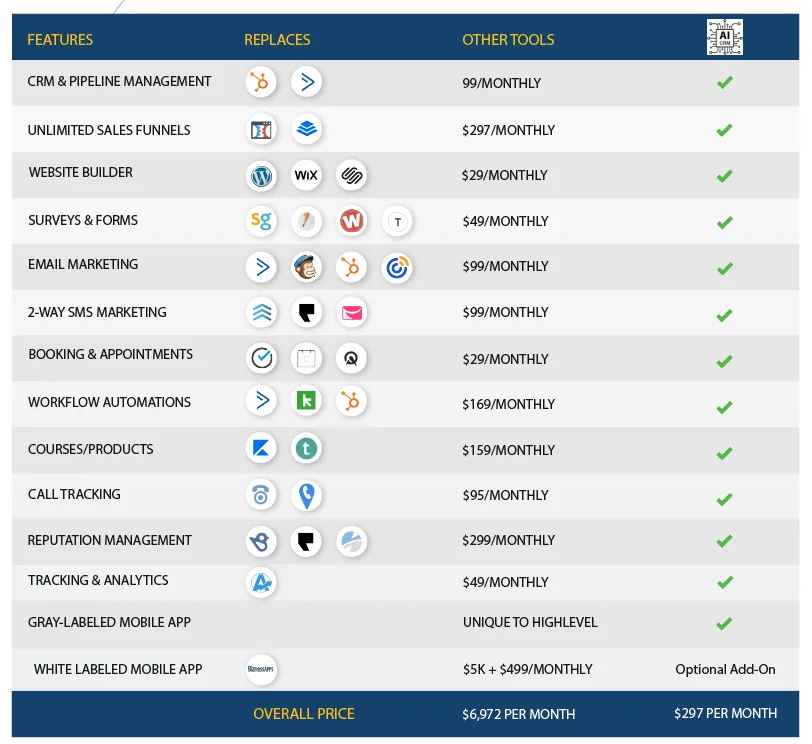The image size is (812, 744).
Task: Click '$169/MONTHLY' price for workflow automations
Action: coord(509,404)
